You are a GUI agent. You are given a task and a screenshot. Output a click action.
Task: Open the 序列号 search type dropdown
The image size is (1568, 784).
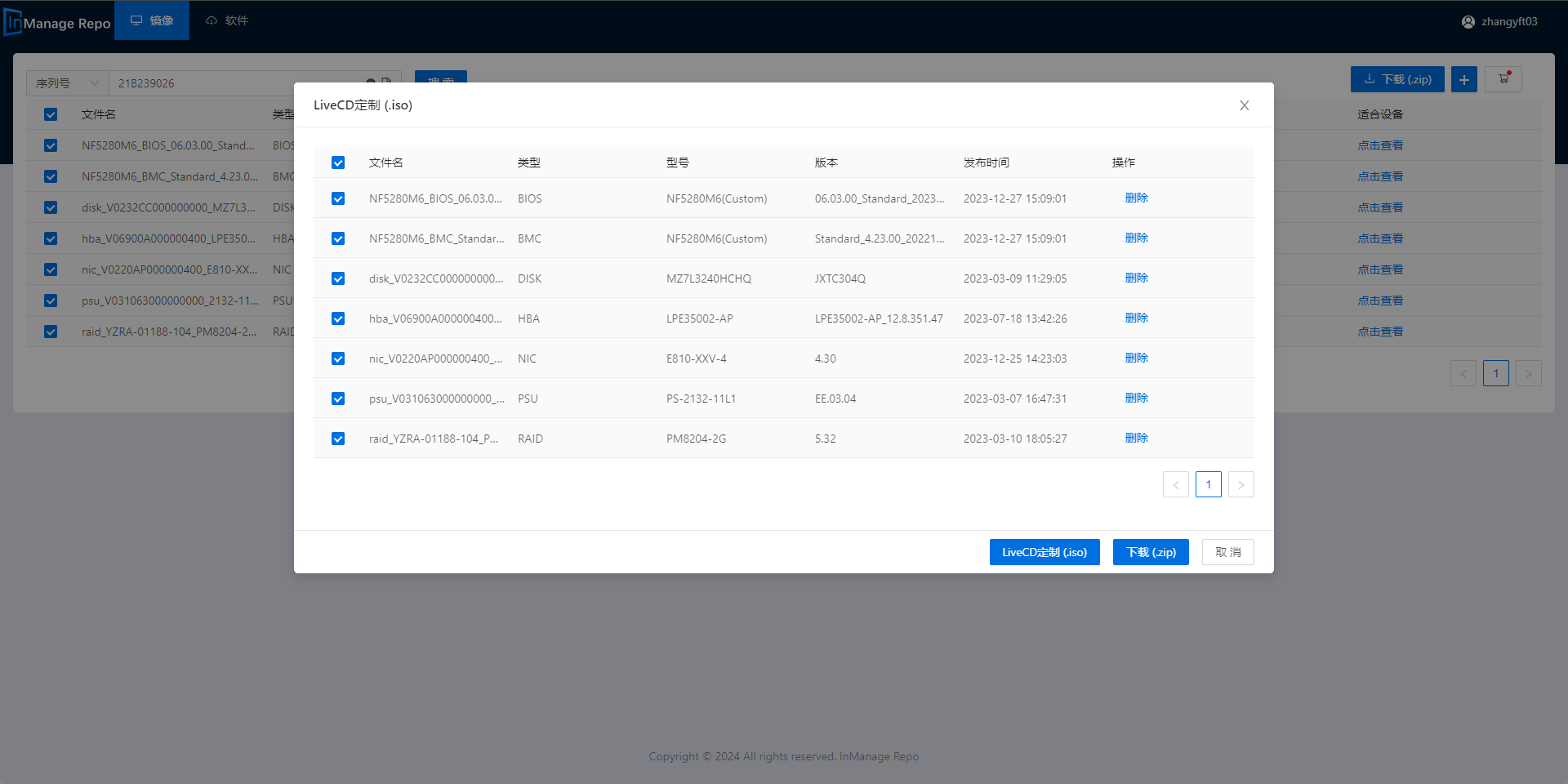pyautogui.click(x=67, y=83)
